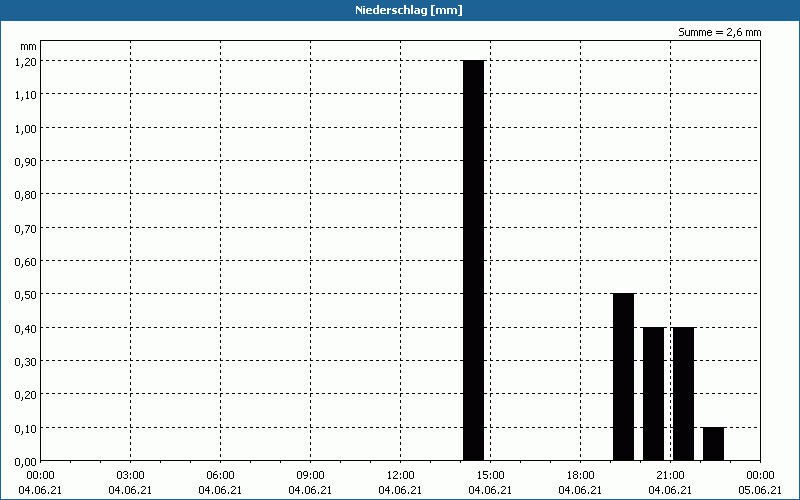Click the 03:00 time axis label
The width and height of the screenshot is (800, 500).
[130, 476]
